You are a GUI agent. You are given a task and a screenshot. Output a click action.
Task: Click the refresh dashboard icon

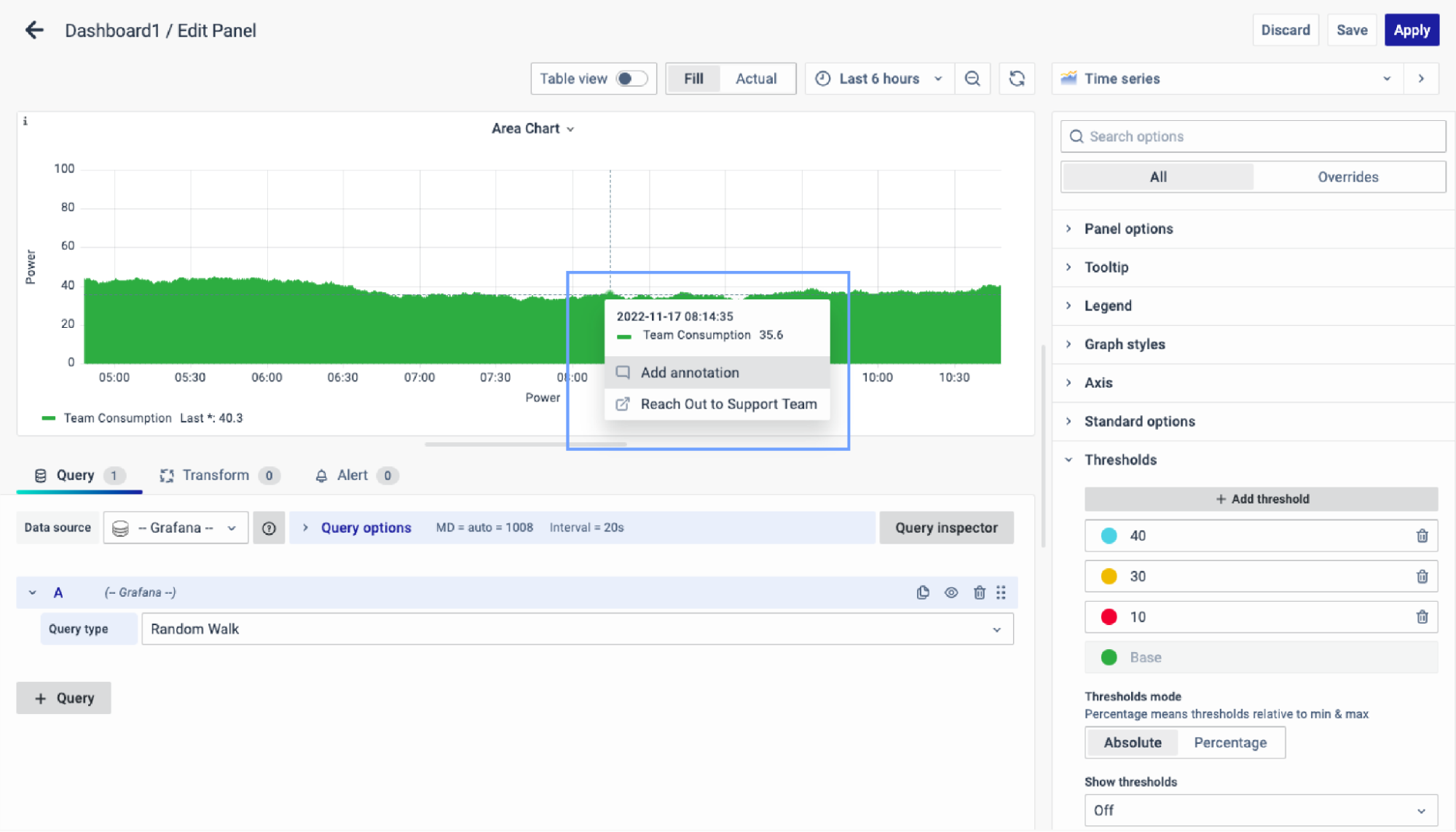[x=1017, y=79]
